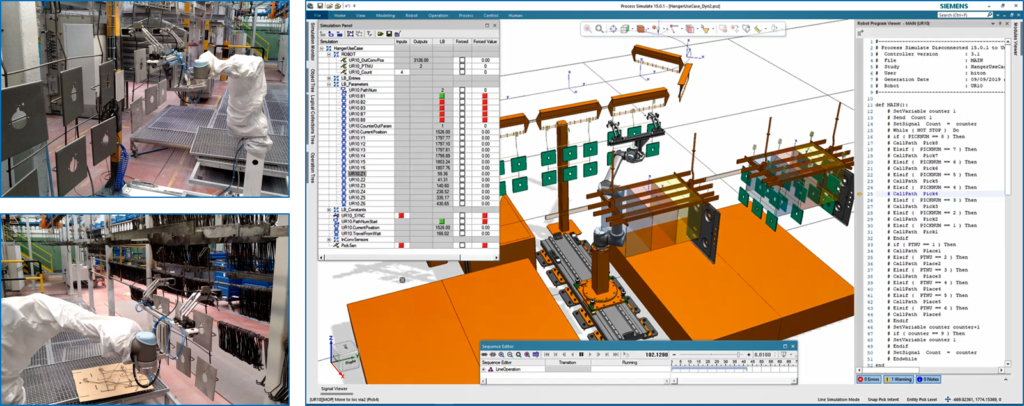Screen dimensions: 1024x406
Task: Click the 1 Warning button
Action: 899,379
